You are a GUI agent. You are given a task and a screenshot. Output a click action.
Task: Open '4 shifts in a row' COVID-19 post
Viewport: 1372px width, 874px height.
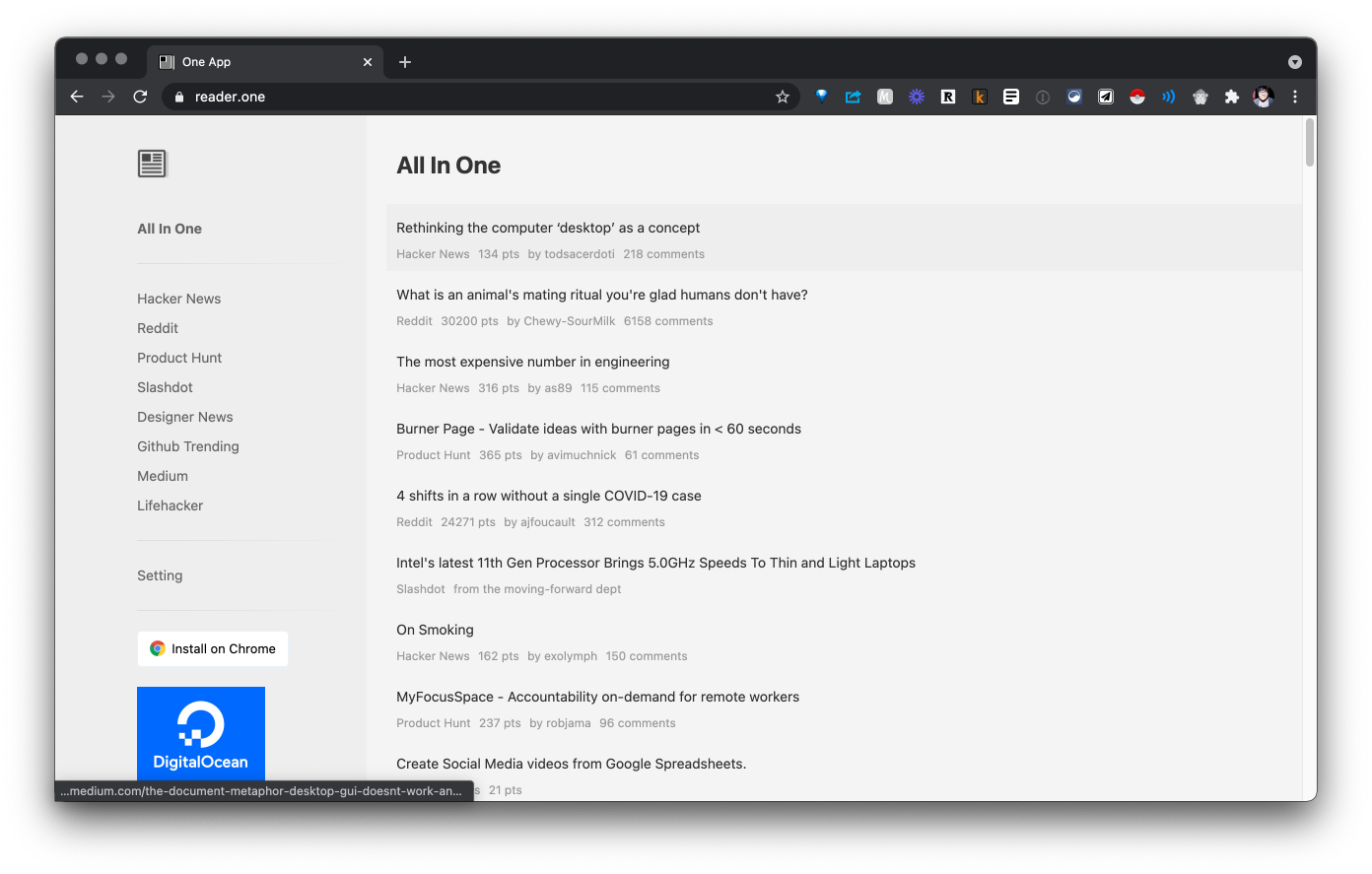pos(549,496)
